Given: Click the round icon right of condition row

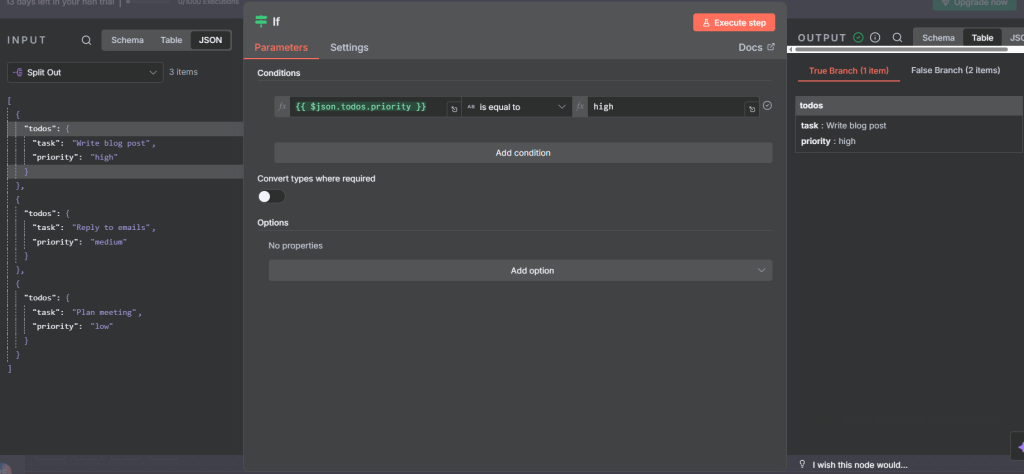Looking at the screenshot, I should tap(767, 106).
